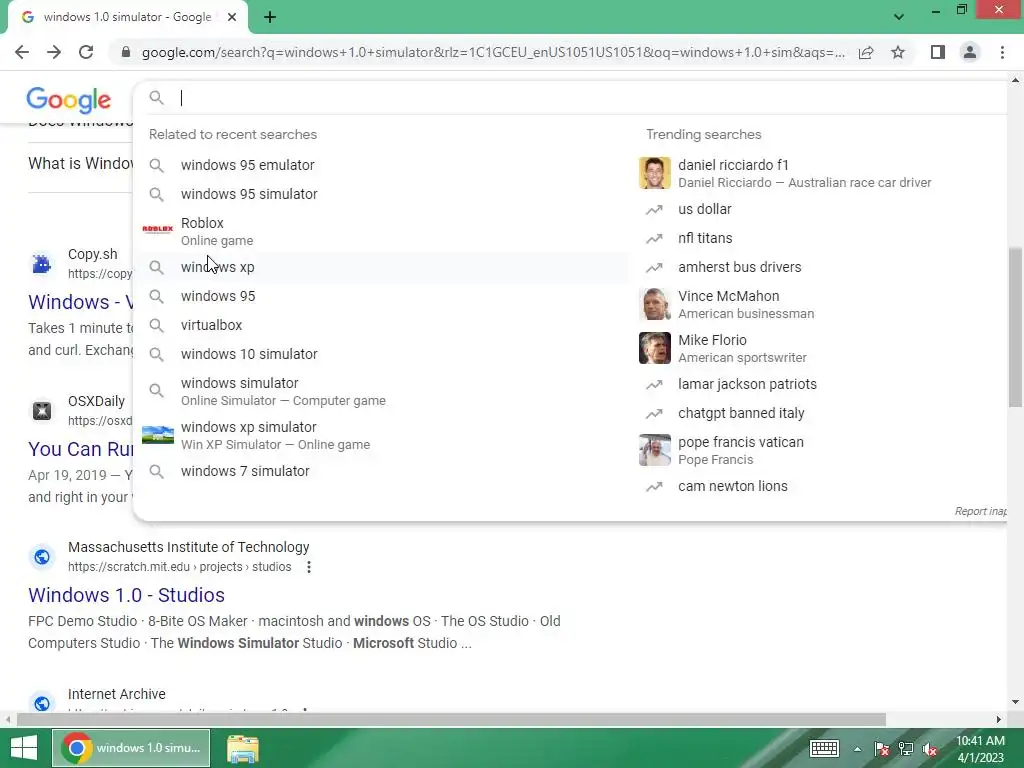Go forward with the browser forward arrow
This screenshot has width=1024, height=768.
click(54, 52)
